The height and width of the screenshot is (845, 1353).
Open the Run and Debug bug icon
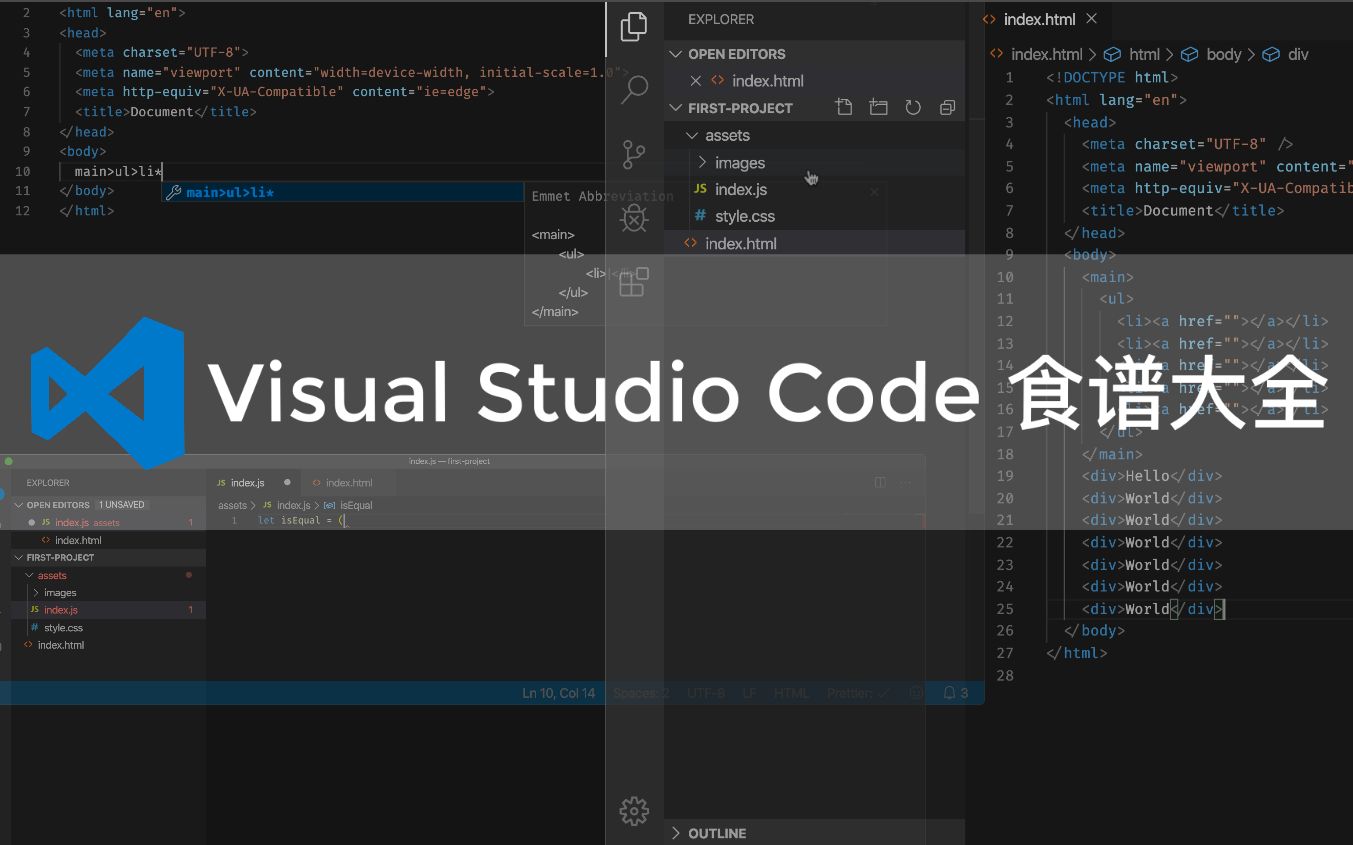pos(634,218)
